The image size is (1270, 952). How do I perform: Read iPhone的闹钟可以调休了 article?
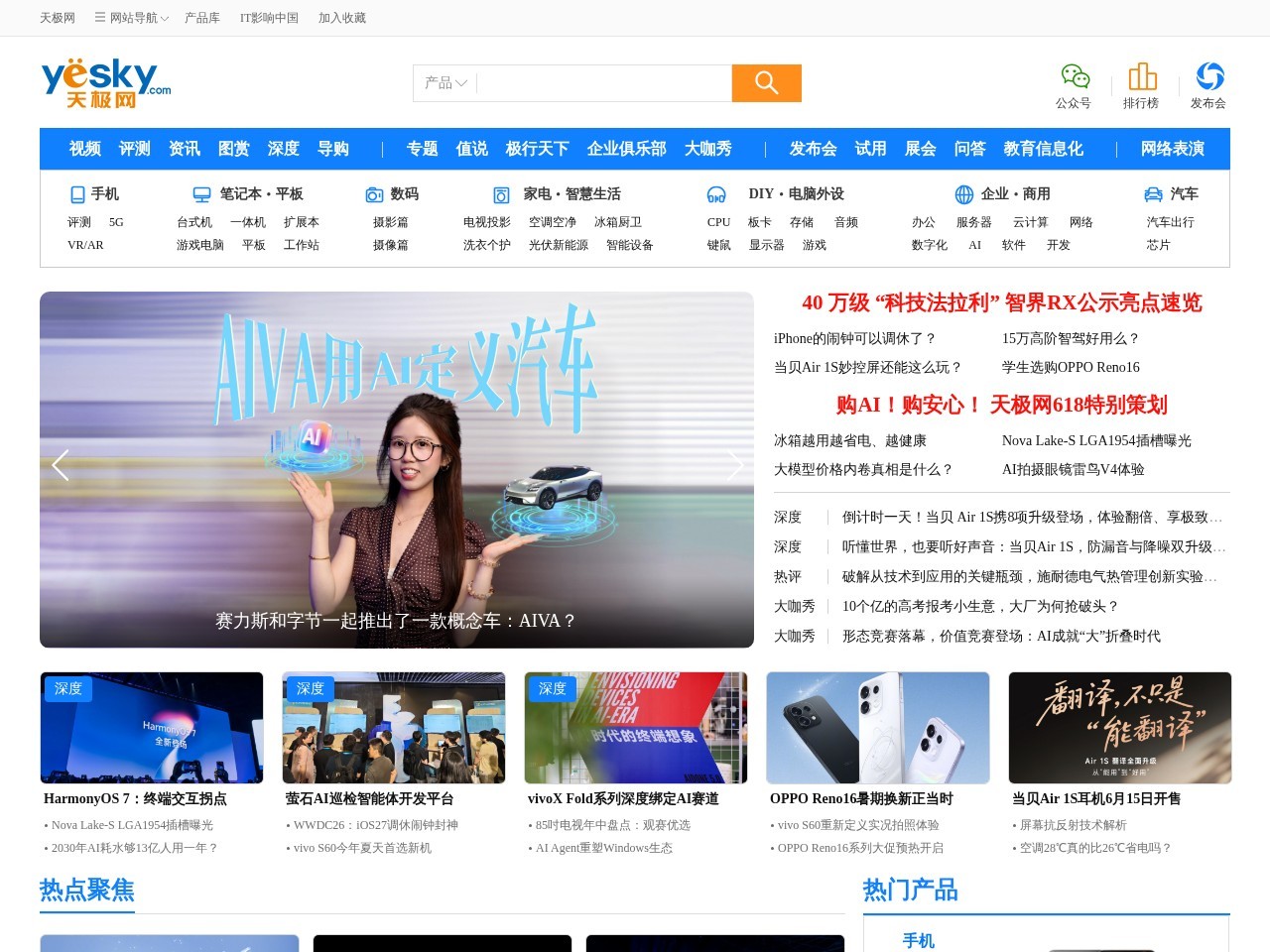855,339
